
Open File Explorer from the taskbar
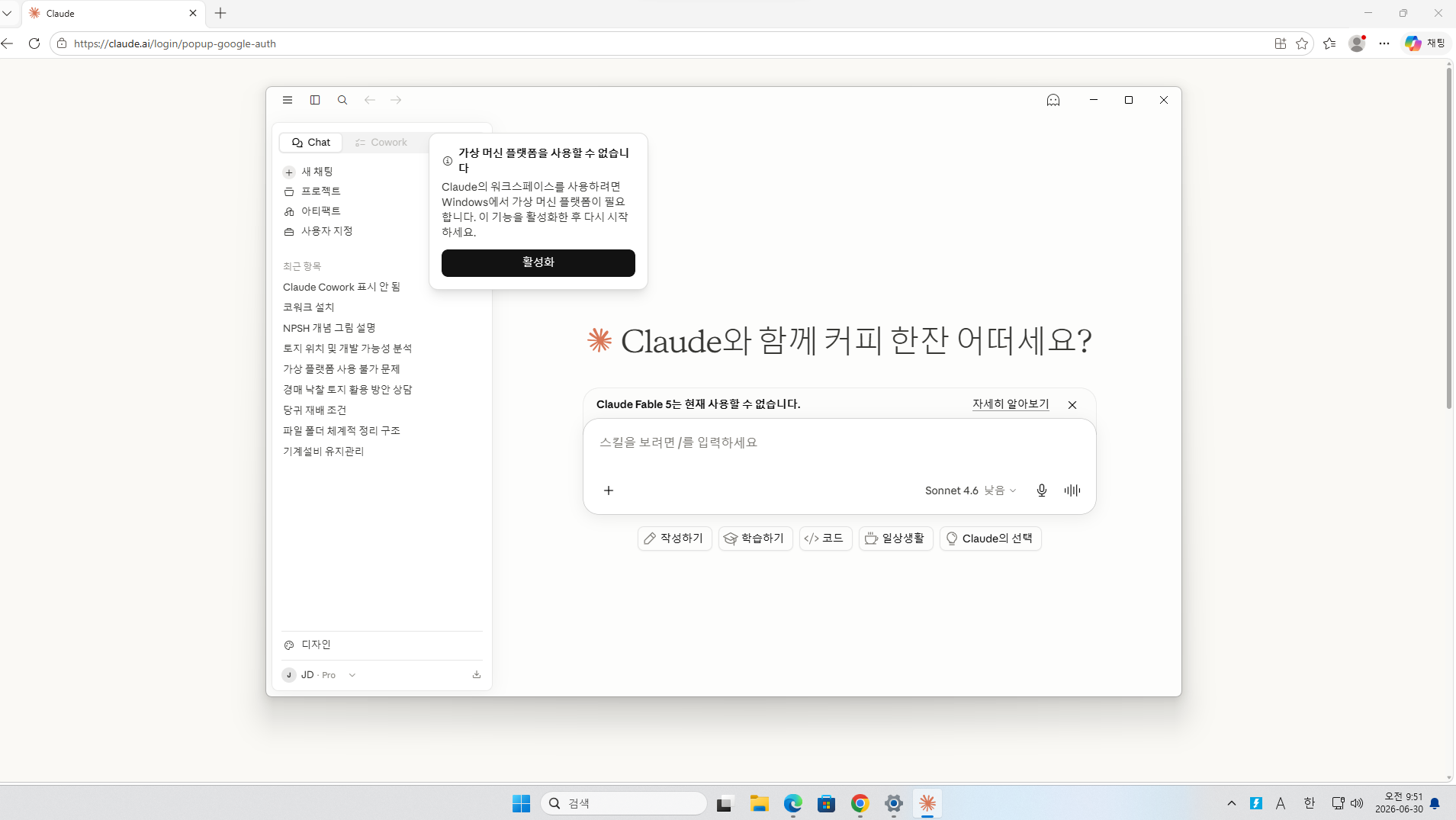(x=759, y=803)
